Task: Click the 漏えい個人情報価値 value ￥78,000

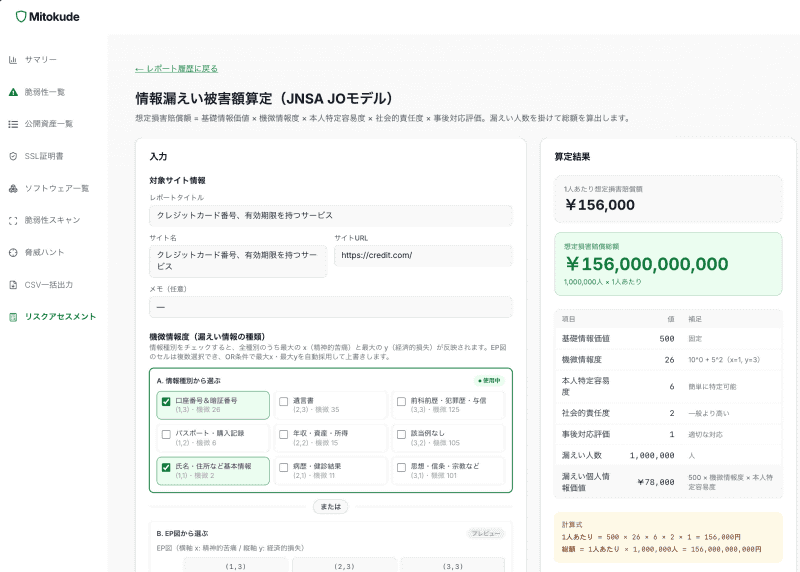Action: (656, 482)
